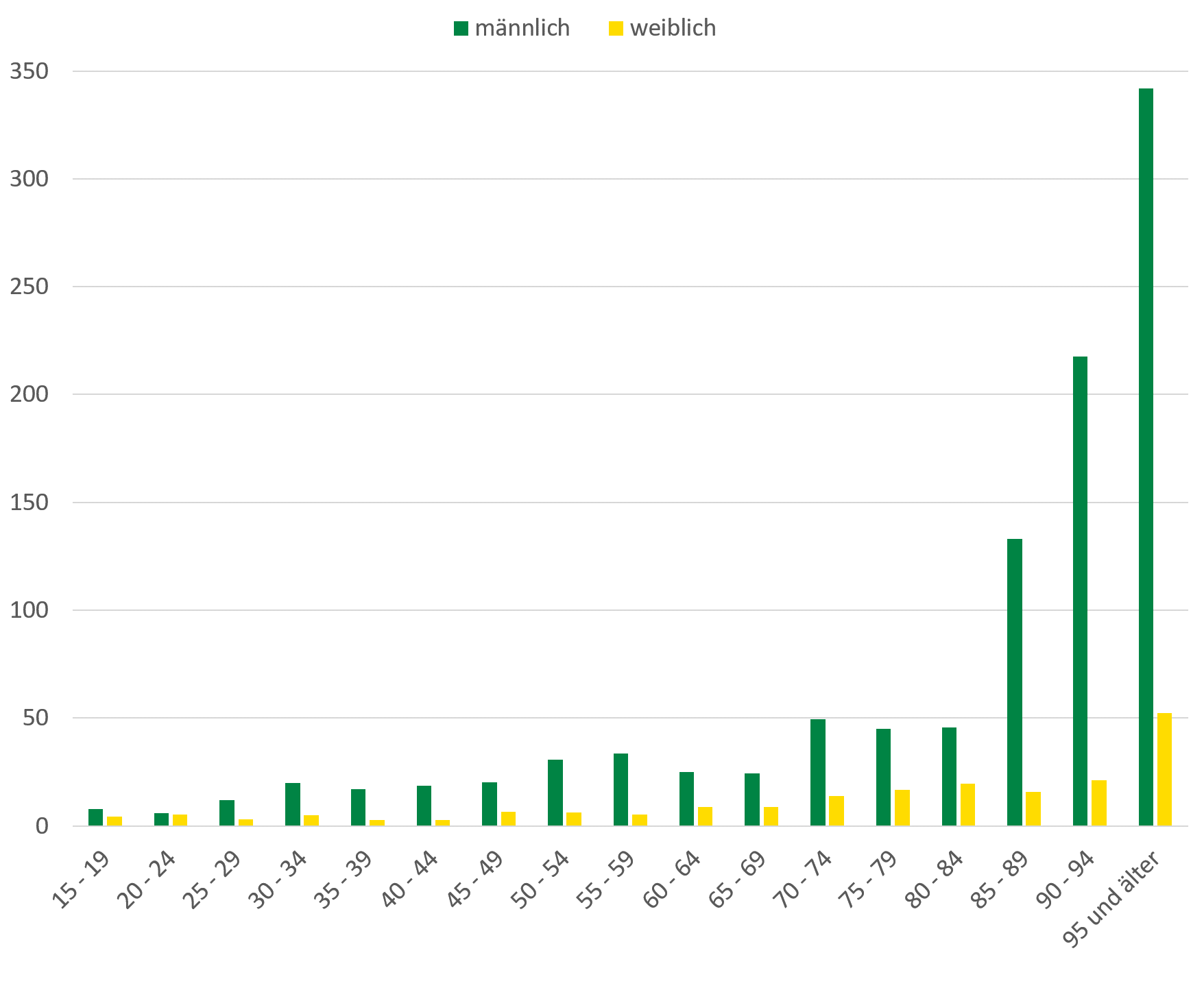Click the yellow bar for 75 - 79
The image size is (1204, 988).
902,808
